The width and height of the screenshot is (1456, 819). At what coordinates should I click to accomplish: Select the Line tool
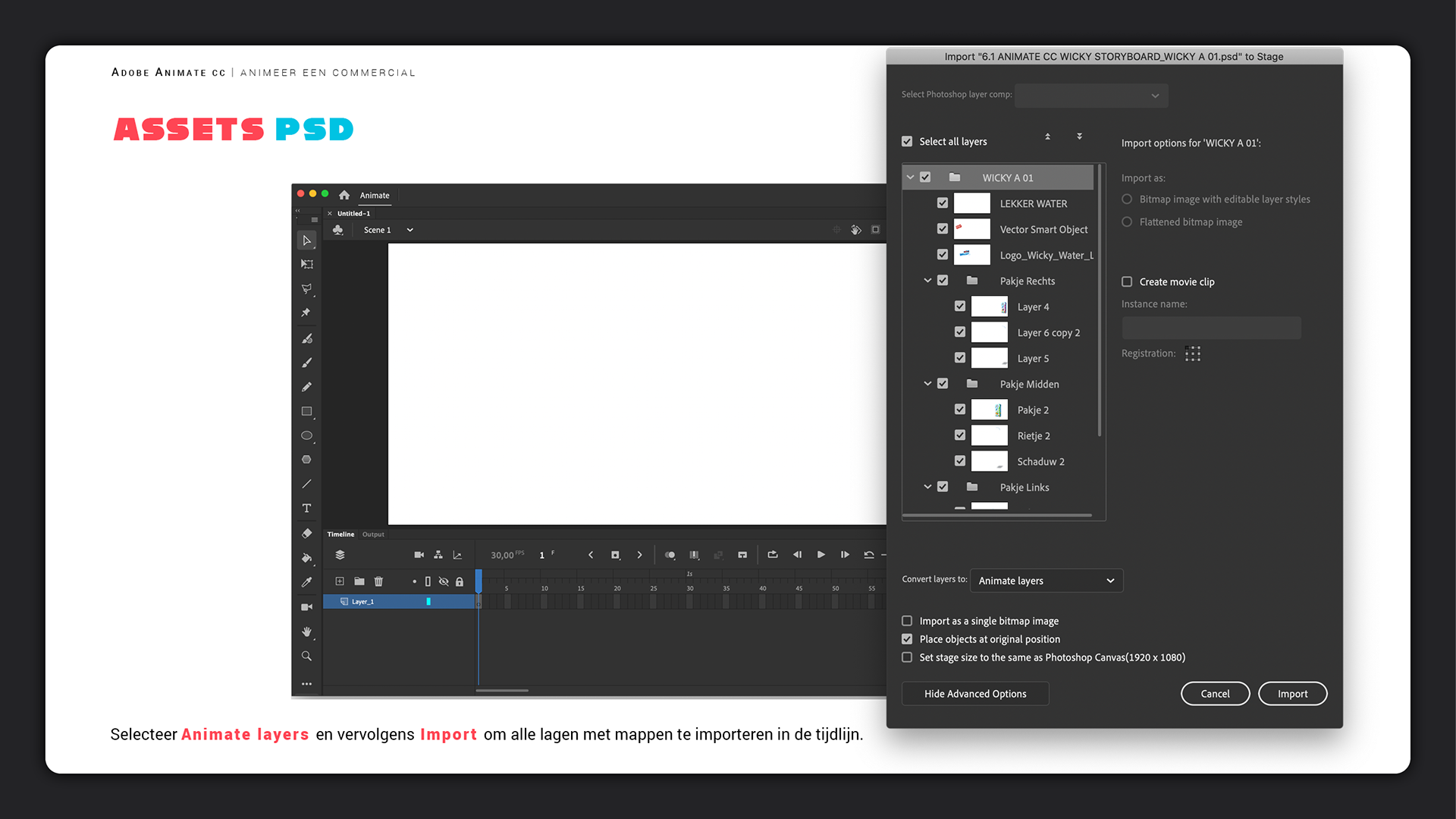pos(306,484)
